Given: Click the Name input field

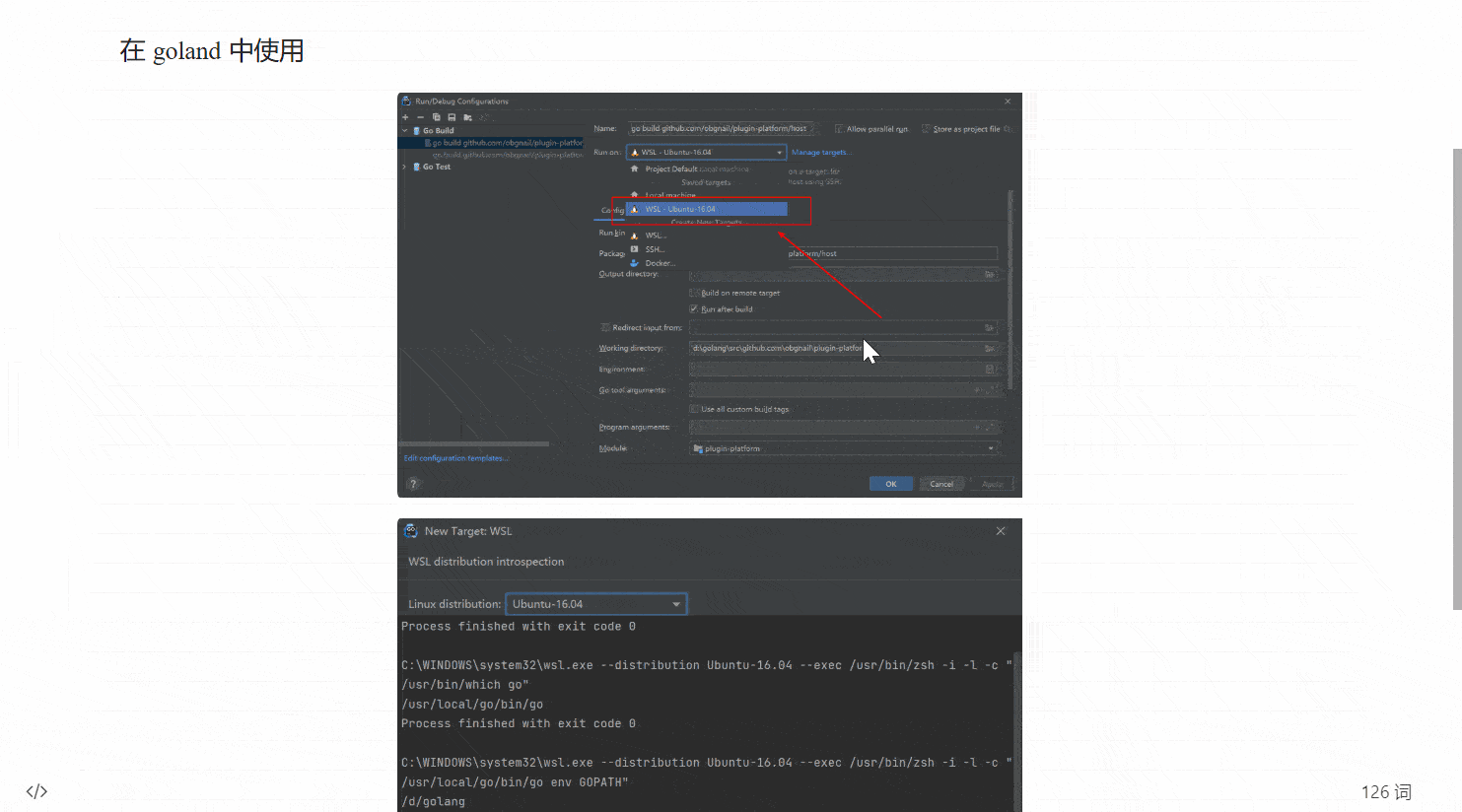Looking at the screenshot, I should [722, 129].
